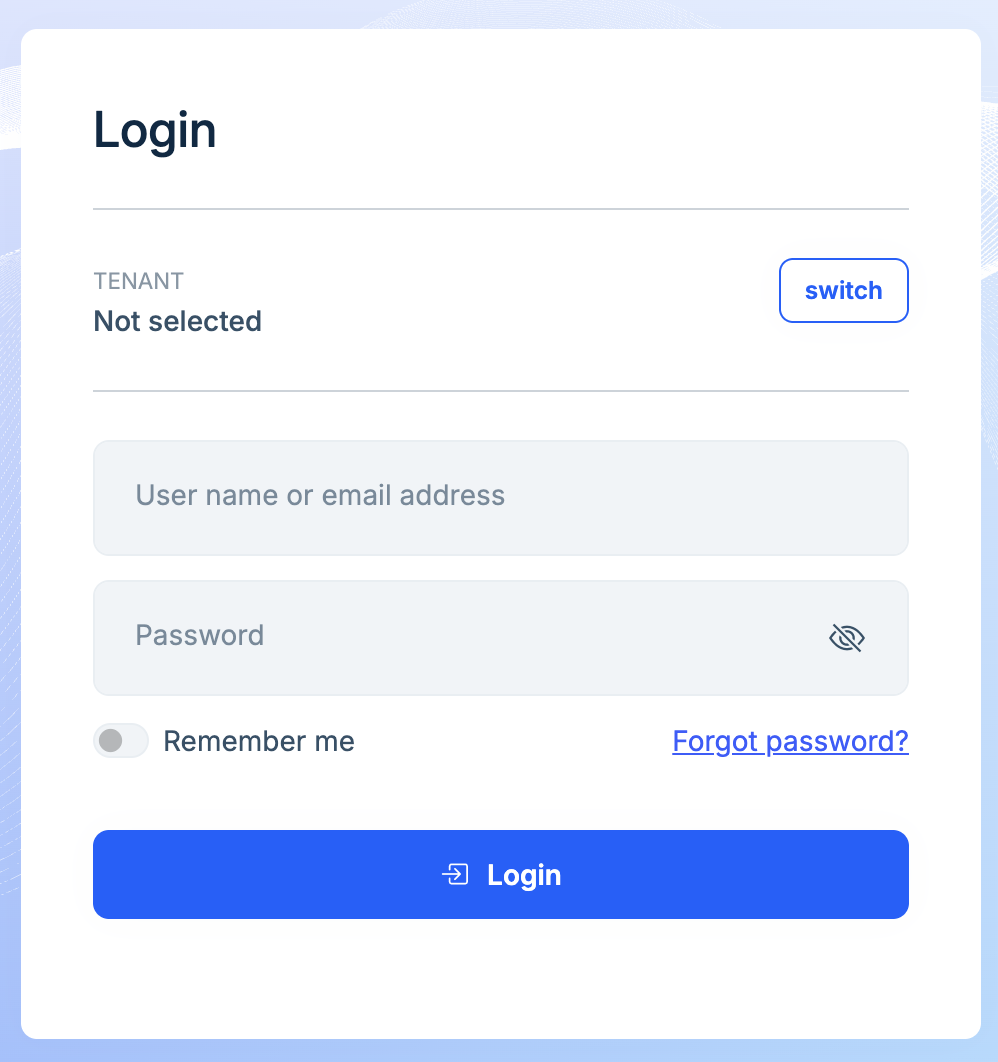The height and width of the screenshot is (1062, 998).
Task: Click the Password placeholder text
Action: [199, 636]
